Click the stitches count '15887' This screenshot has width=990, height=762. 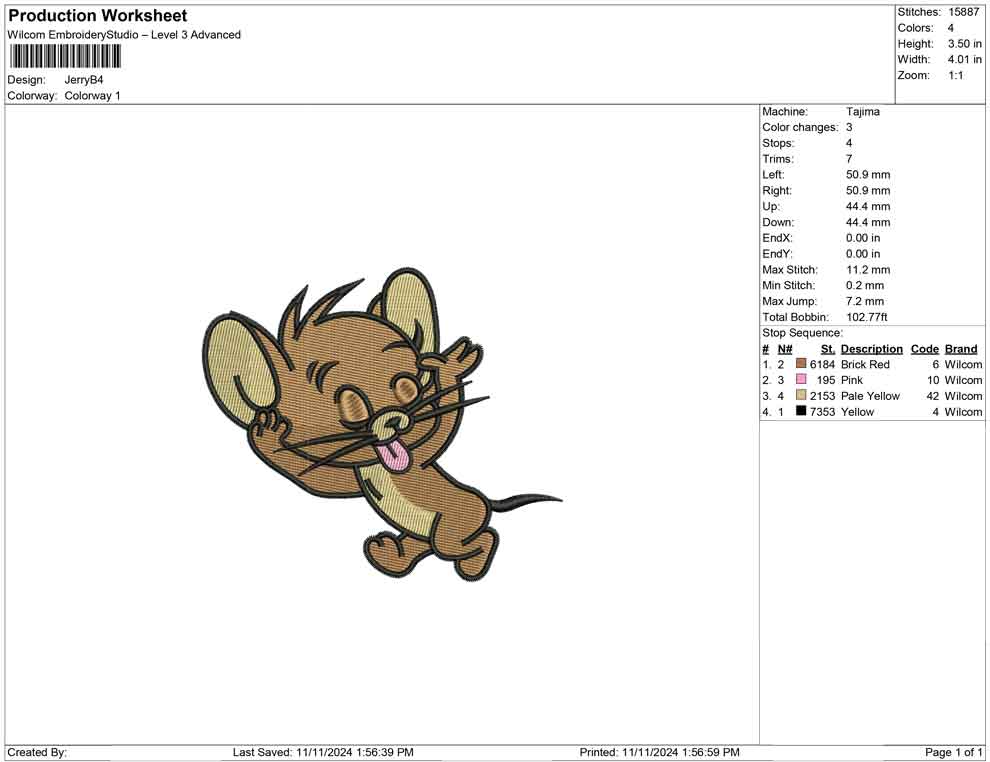pos(963,12)
